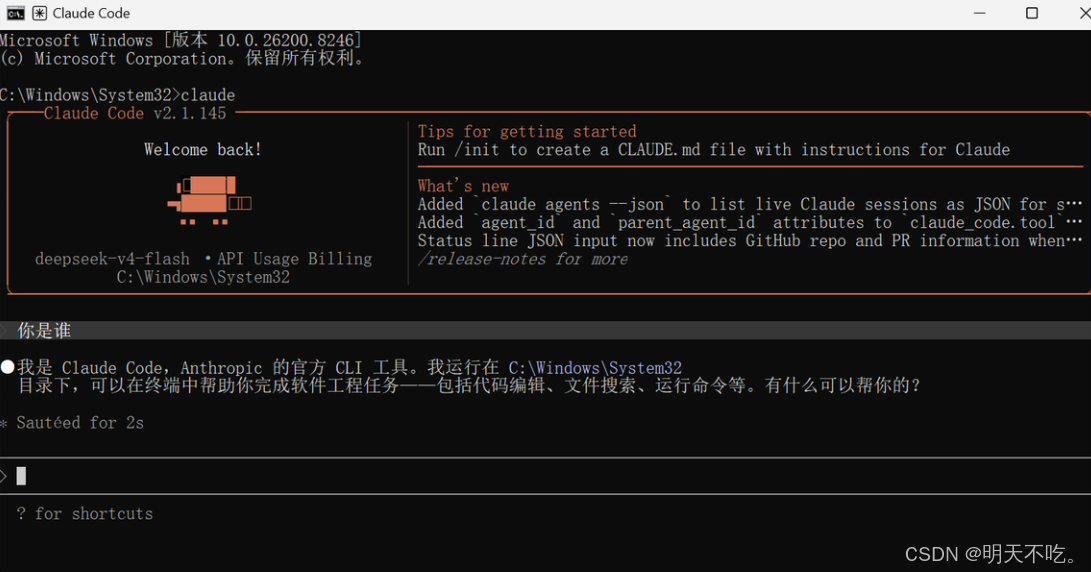The width and height of the screenshot is (1091, 572).
Task: Click the 'Claude Code v2.1.145' header text
Action: (x=135, y=113)
